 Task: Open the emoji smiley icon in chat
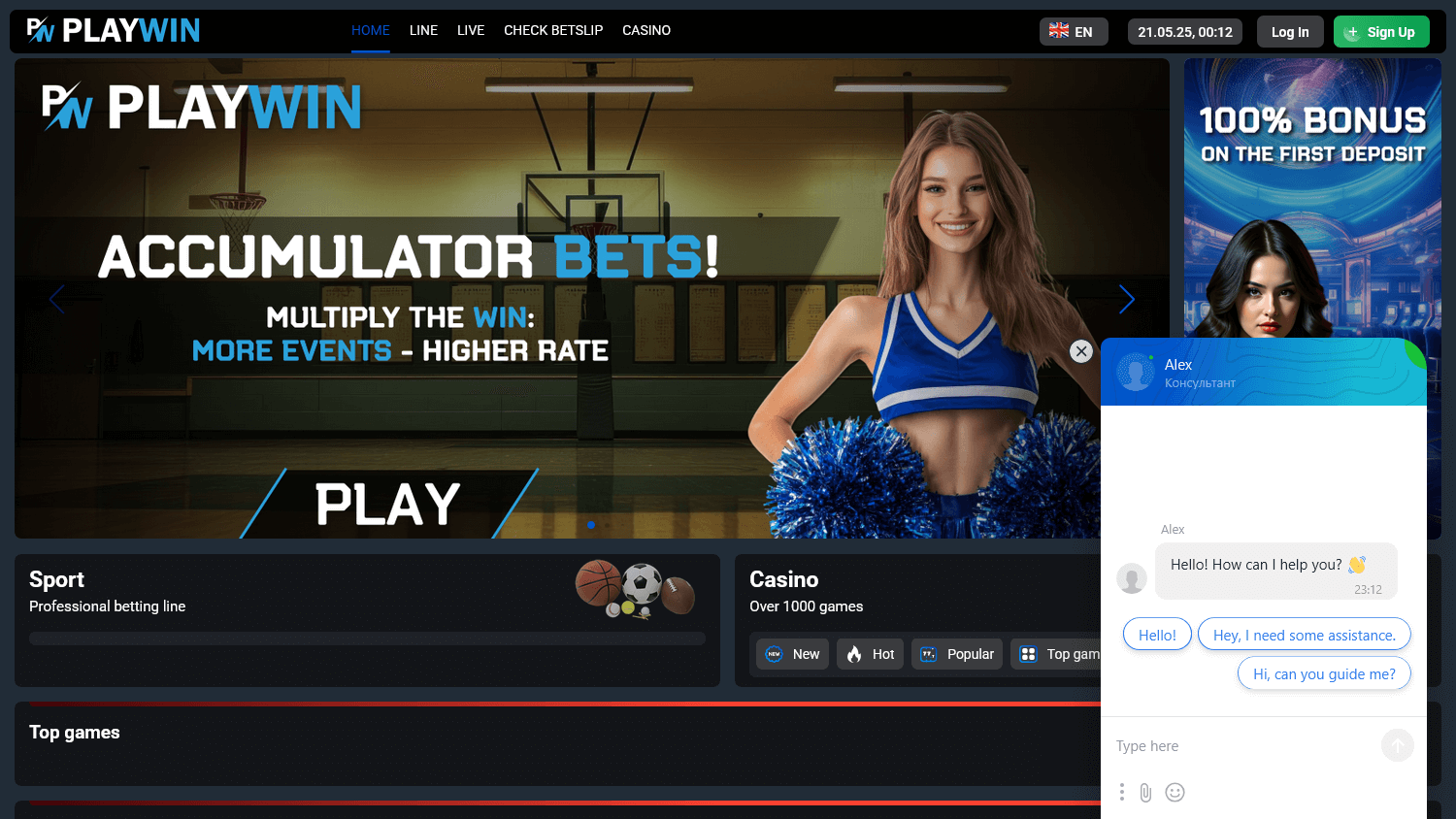pos(1175,792)
